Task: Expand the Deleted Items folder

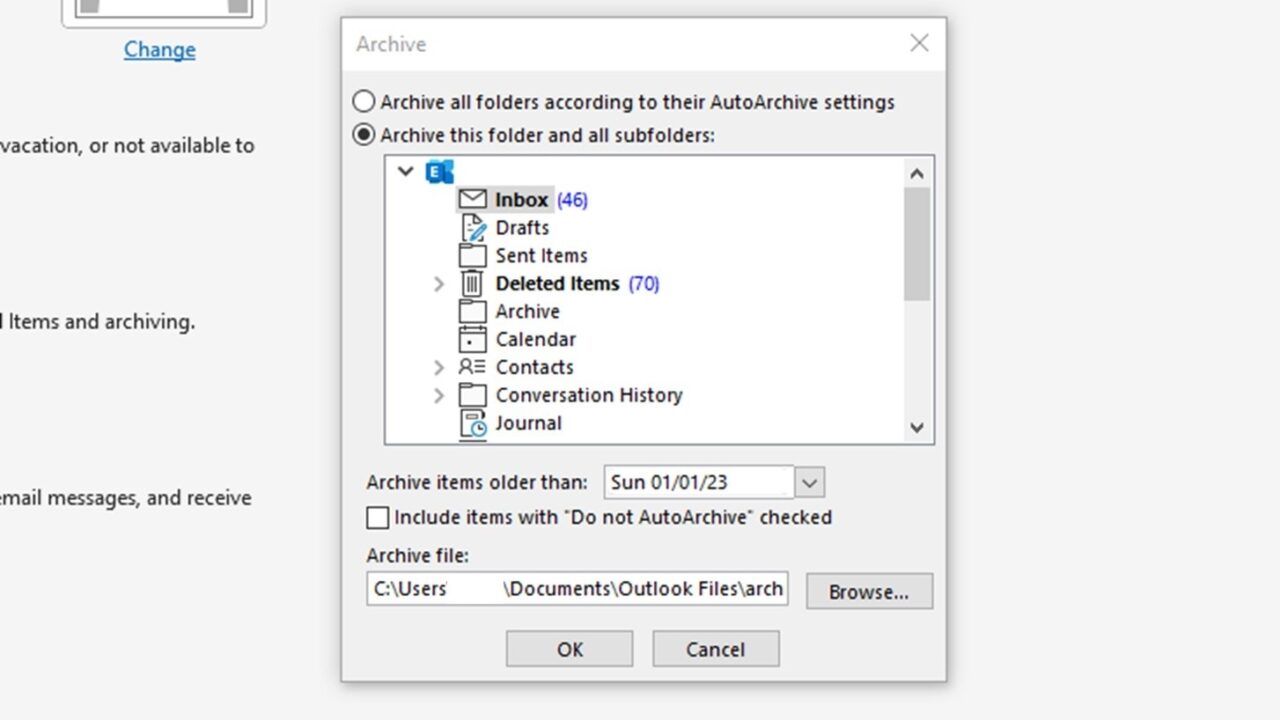Action: (440, 283)
